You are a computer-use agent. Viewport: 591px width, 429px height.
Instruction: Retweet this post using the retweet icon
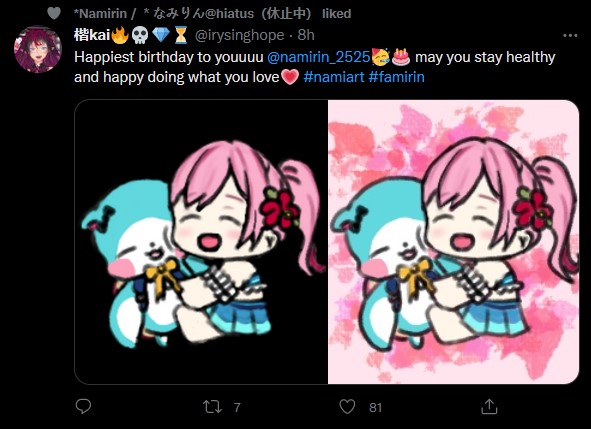point(212,407)
